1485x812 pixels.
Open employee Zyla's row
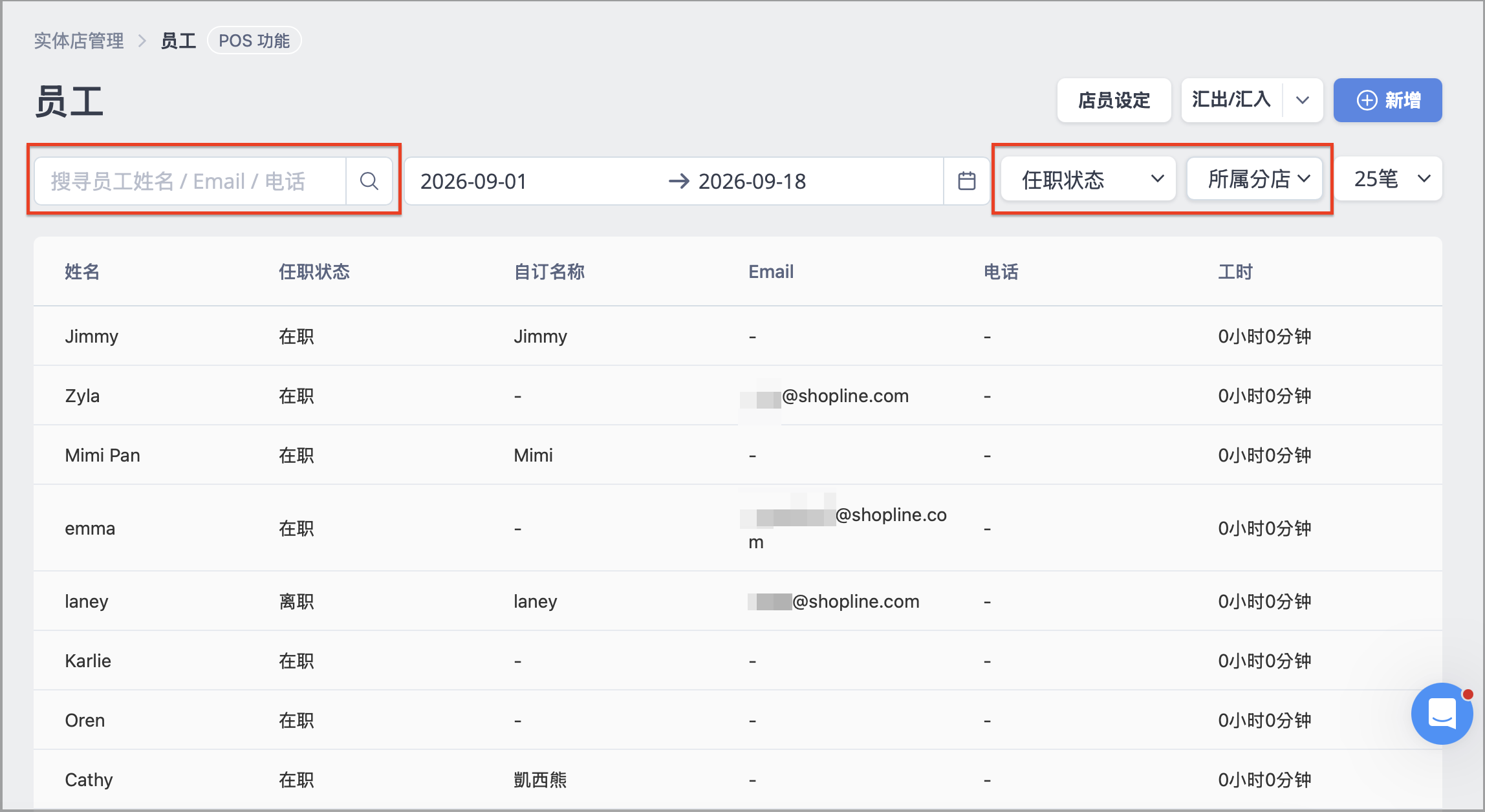(x=737, y=396)
